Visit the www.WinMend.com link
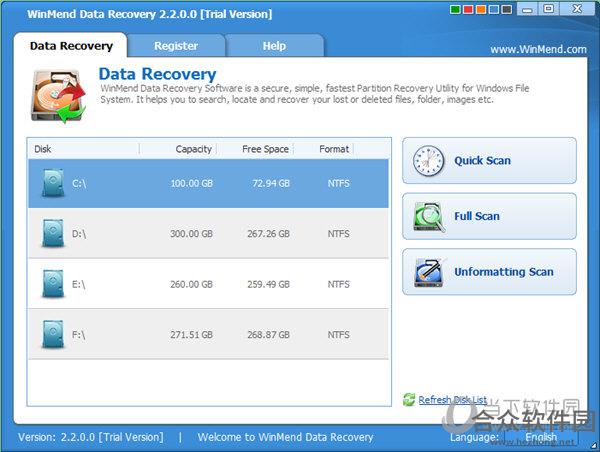 coord(538,49)
